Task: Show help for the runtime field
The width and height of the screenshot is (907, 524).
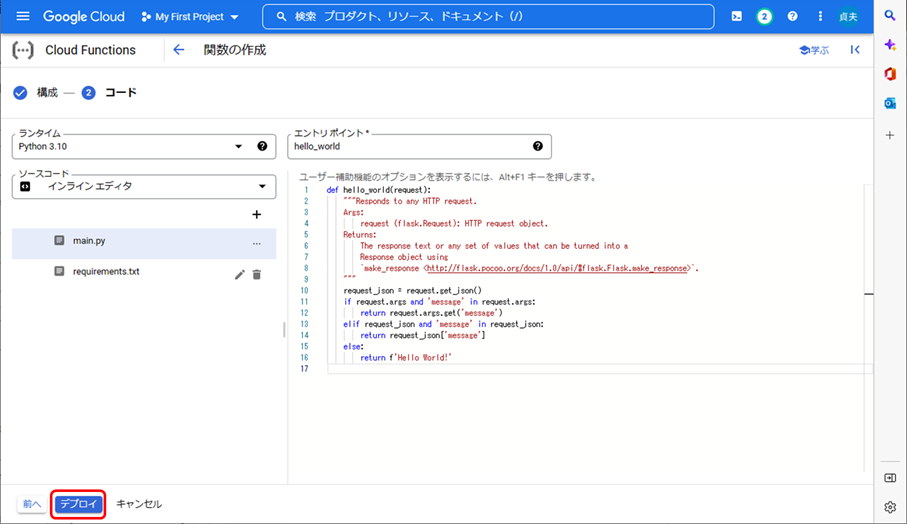Action: pyautogui.click(x=262, y=146)
